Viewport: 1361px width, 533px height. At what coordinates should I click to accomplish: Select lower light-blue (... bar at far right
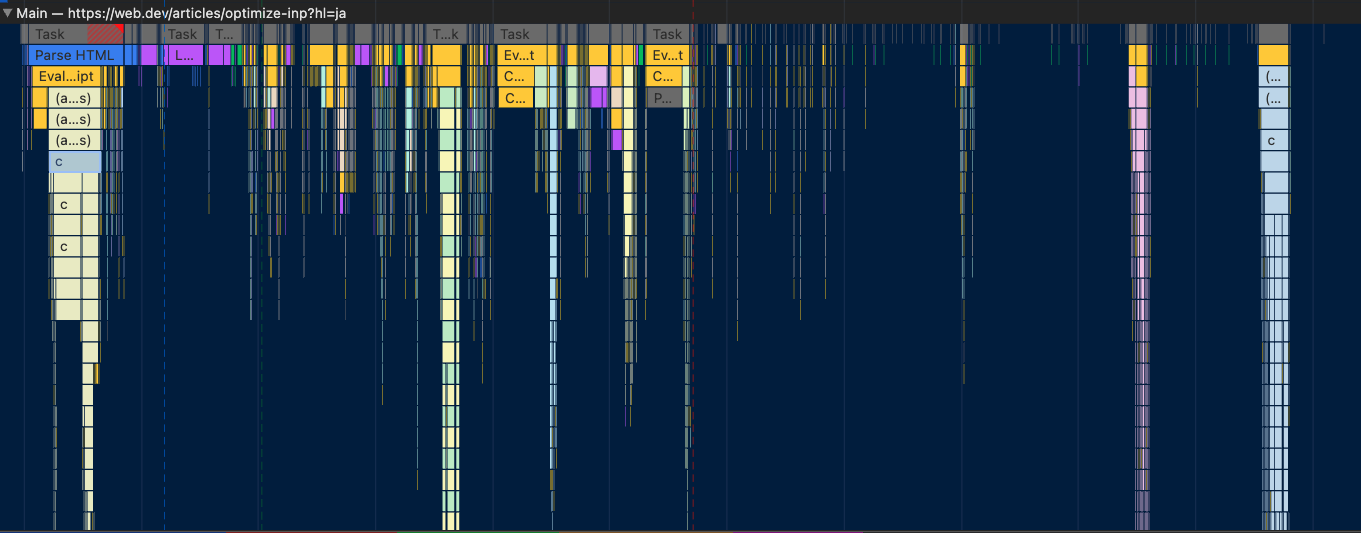click(x=1274, y=98)
